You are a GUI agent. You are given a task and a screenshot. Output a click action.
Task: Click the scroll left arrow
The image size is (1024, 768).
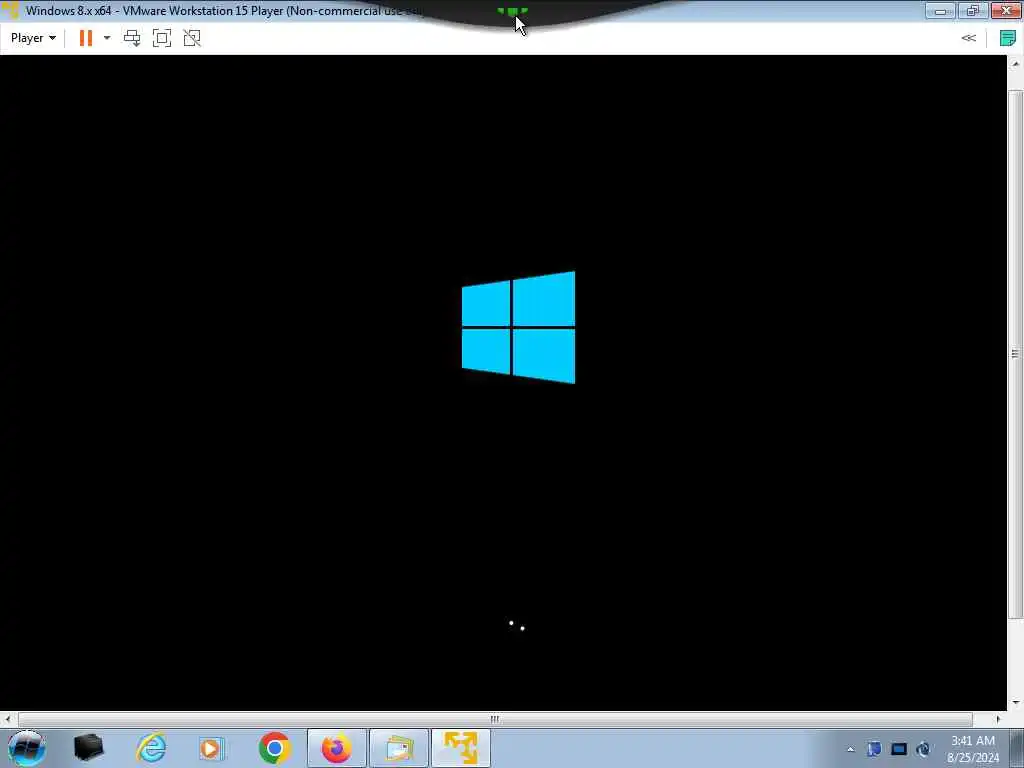point(7,719)
